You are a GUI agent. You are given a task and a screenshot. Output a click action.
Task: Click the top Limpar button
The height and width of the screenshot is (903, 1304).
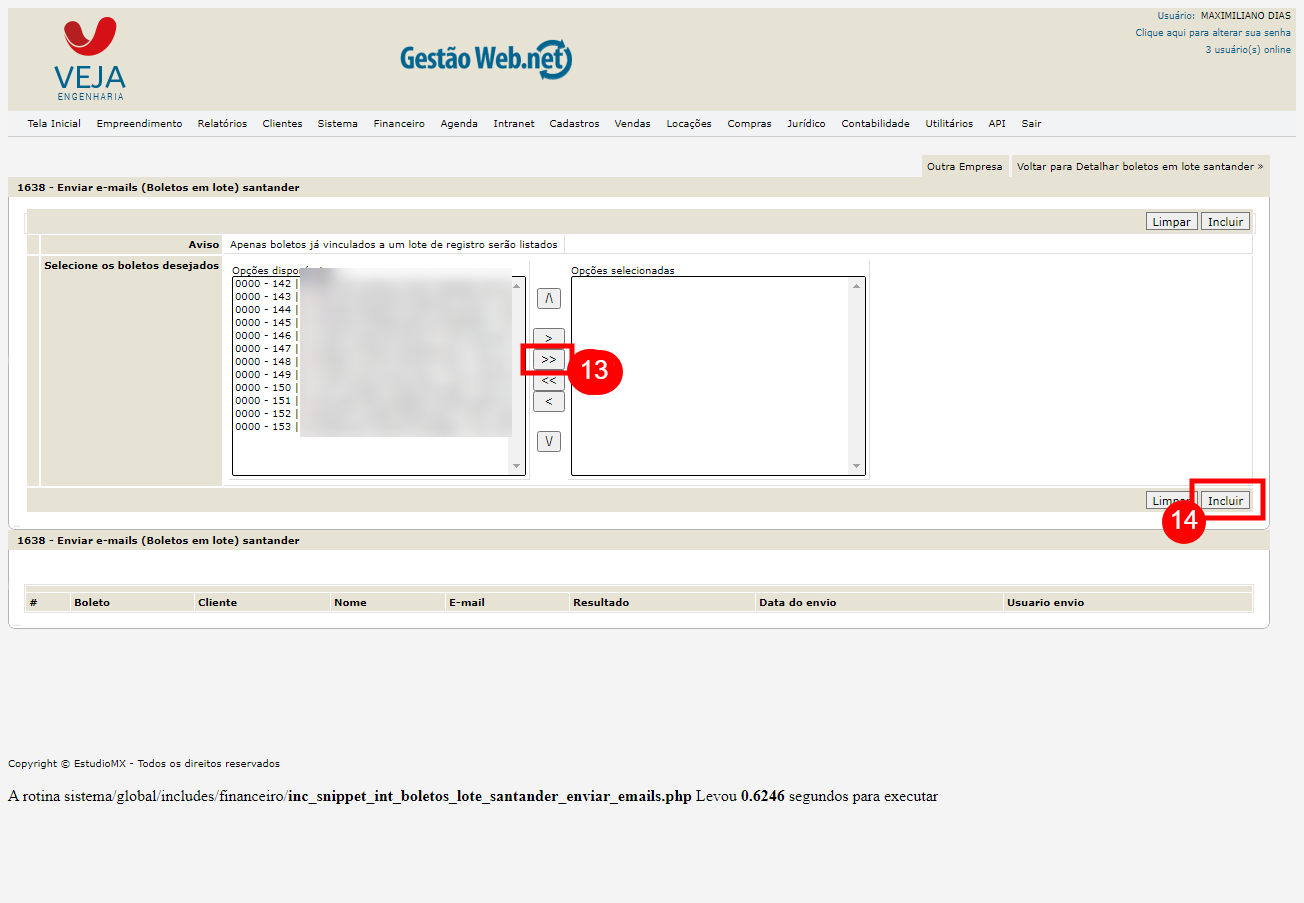coord(1171,222)
